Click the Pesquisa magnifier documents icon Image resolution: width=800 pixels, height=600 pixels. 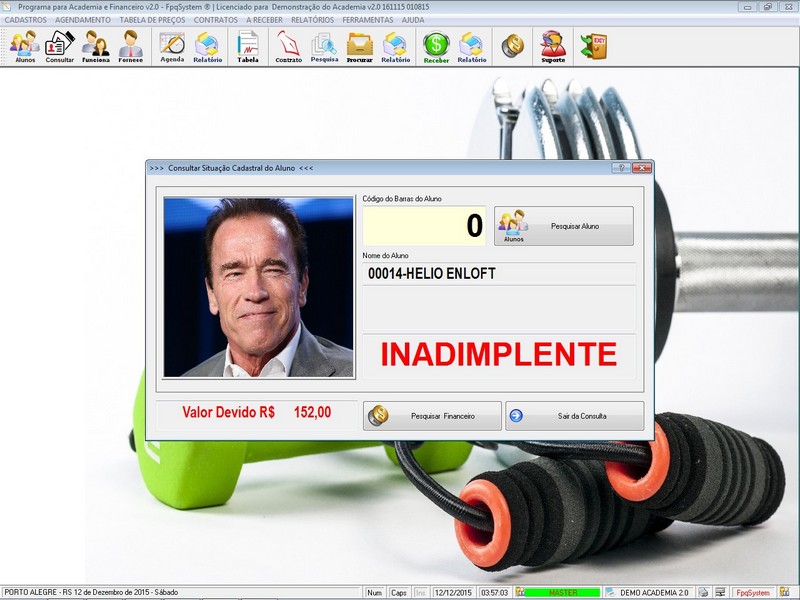tap(324, 46)
